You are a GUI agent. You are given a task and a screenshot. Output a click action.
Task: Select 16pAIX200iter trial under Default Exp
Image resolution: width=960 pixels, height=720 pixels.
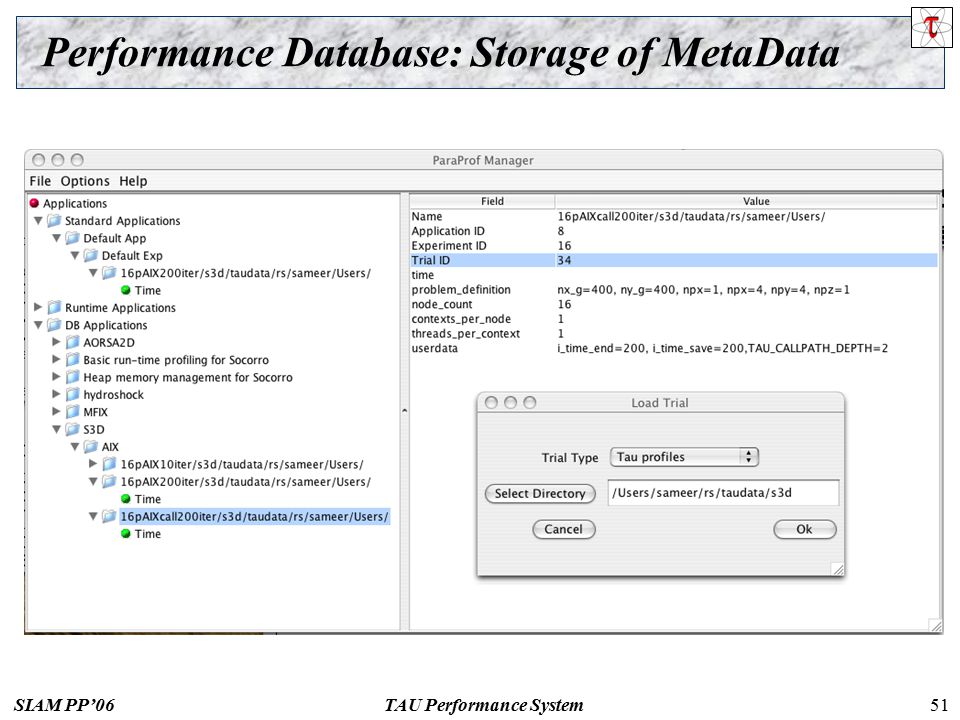pyautogui.click(x=246, y=273)
